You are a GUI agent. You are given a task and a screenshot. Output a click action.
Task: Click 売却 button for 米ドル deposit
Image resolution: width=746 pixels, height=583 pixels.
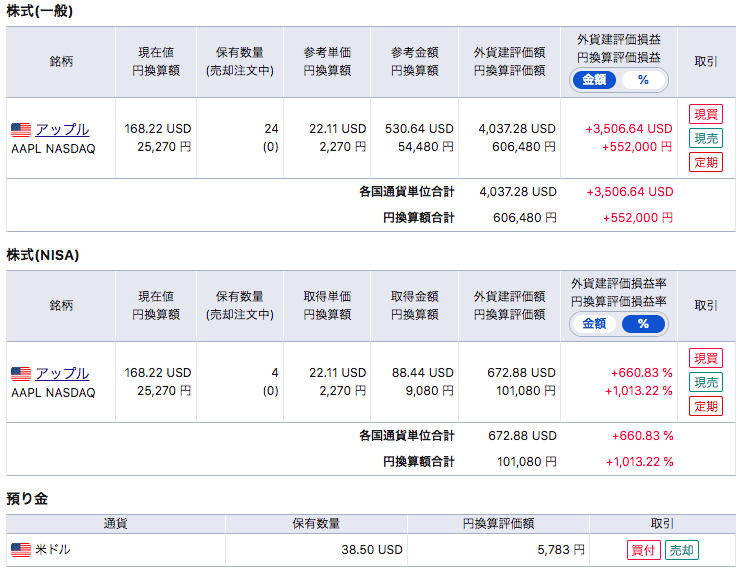682,550
